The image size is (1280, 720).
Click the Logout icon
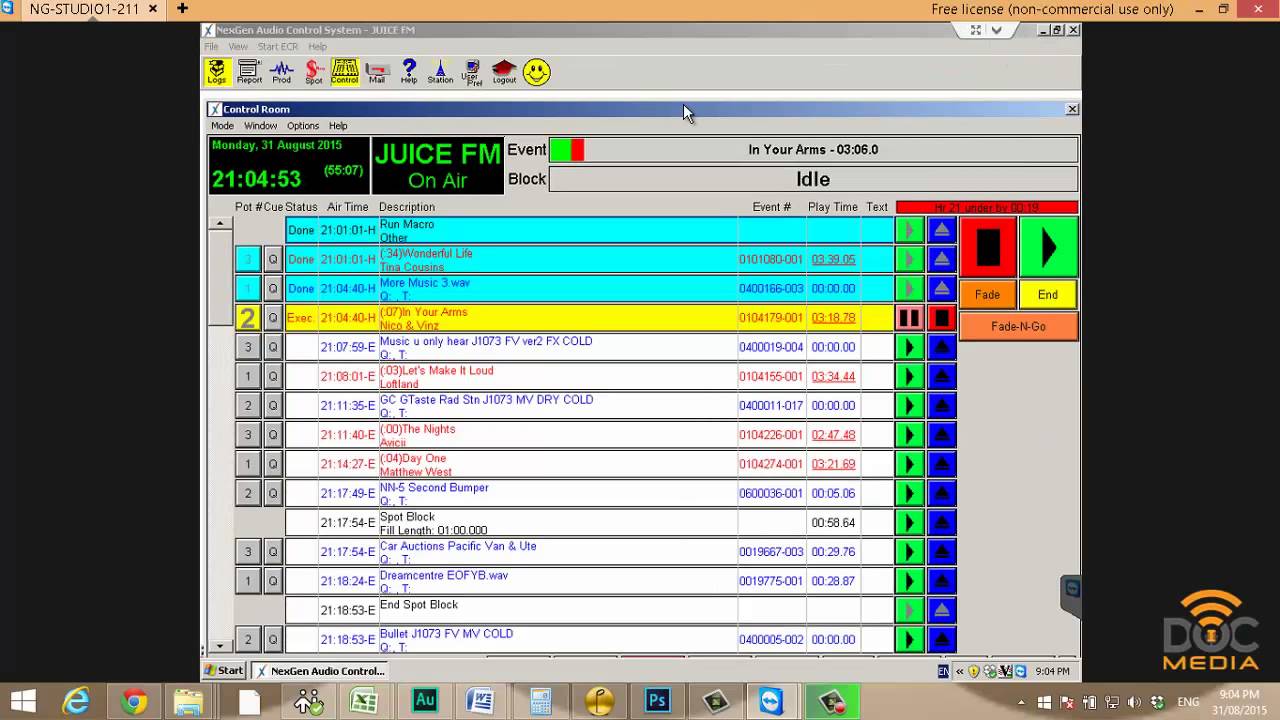[x=504, y=72]
